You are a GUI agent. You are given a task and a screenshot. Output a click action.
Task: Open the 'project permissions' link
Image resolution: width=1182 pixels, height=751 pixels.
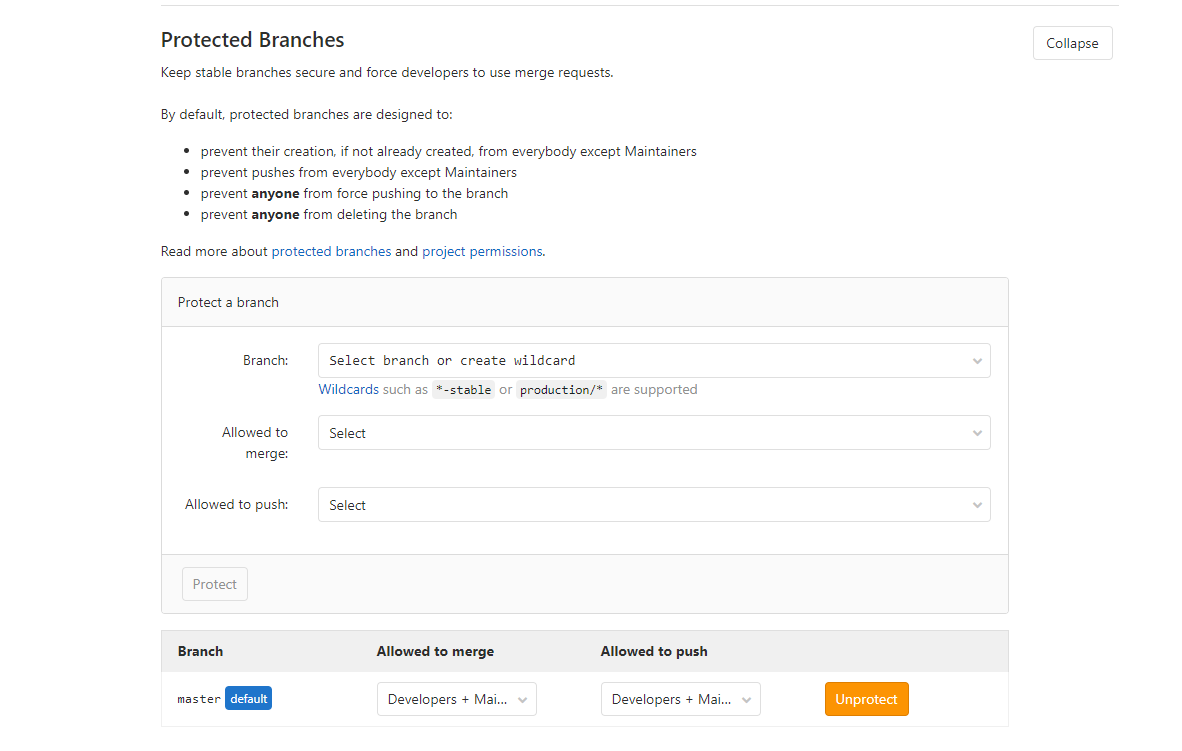point(482,251)
